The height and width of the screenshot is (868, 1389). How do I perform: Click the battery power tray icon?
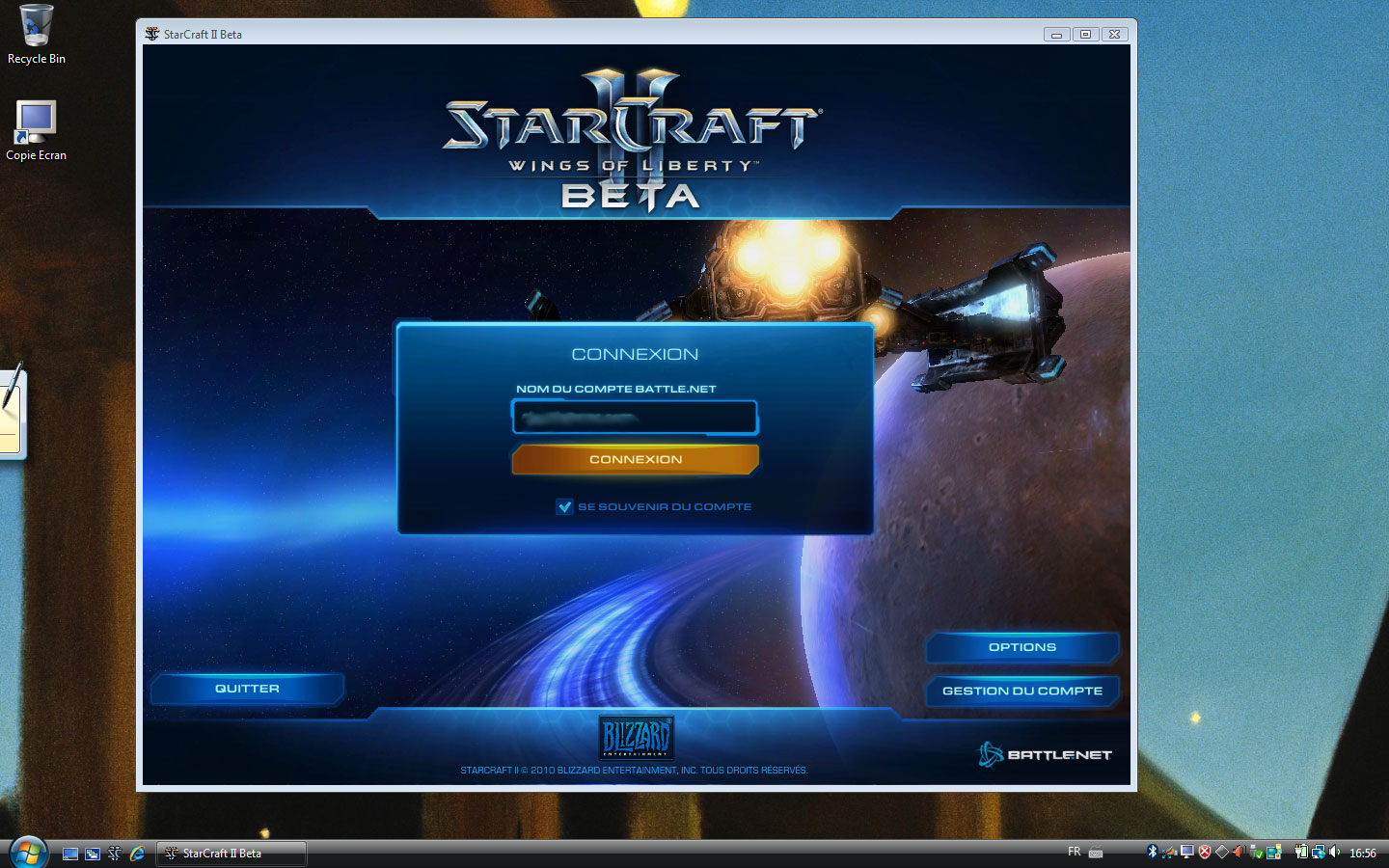(x=1301, y=852)
